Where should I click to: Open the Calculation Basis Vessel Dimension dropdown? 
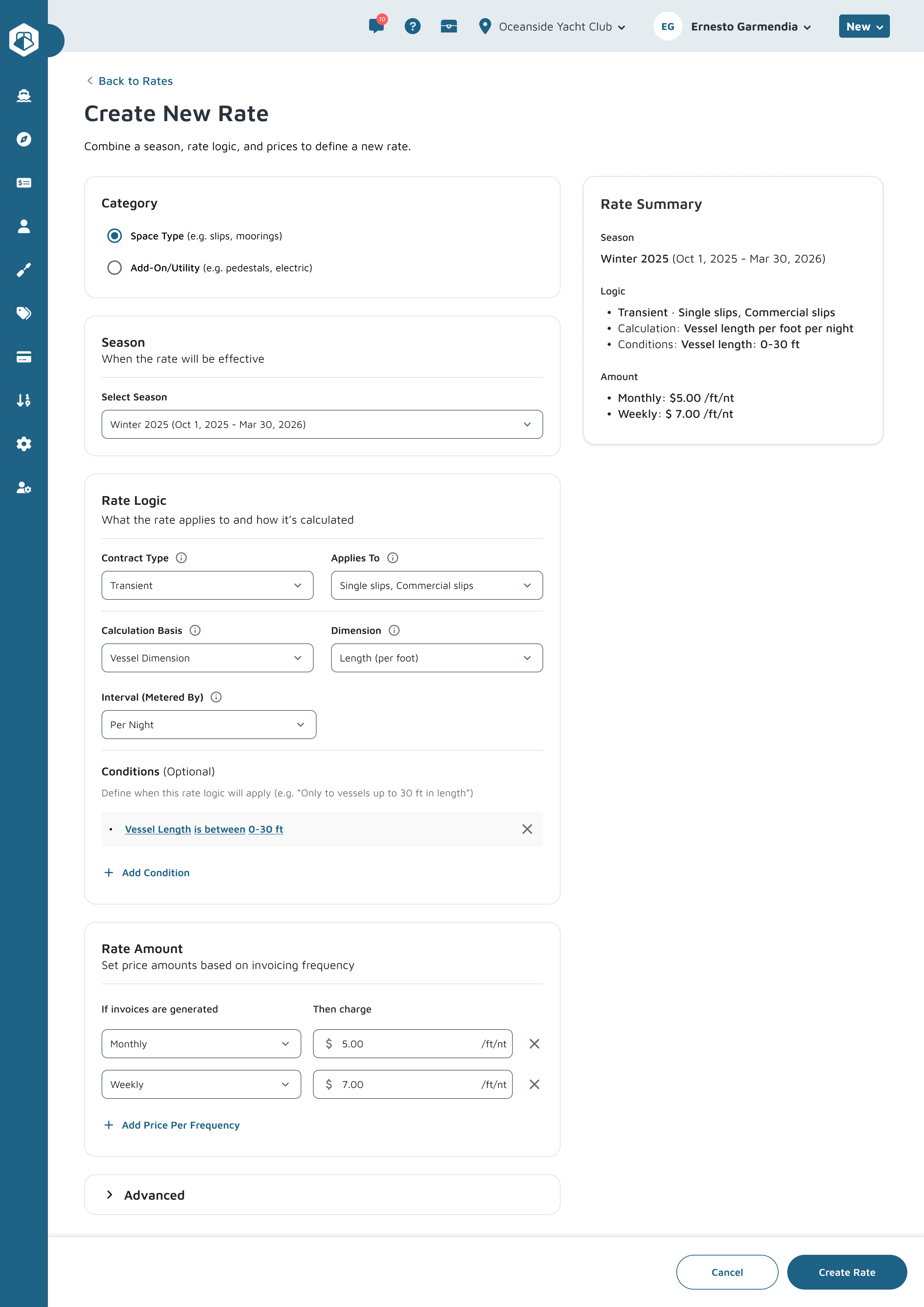point(207,658)
